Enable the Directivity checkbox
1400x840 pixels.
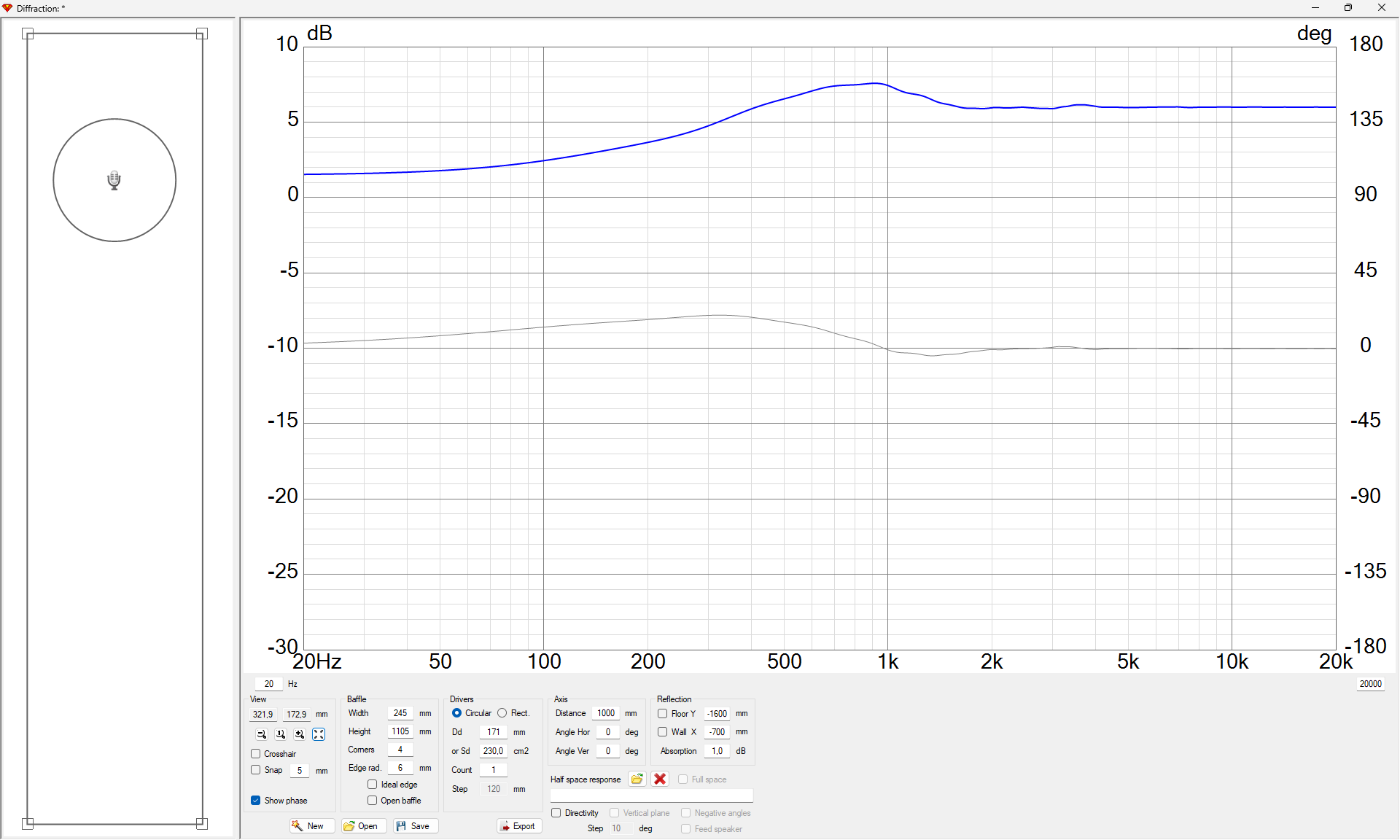pyautogui.click(x=556, y=813)
